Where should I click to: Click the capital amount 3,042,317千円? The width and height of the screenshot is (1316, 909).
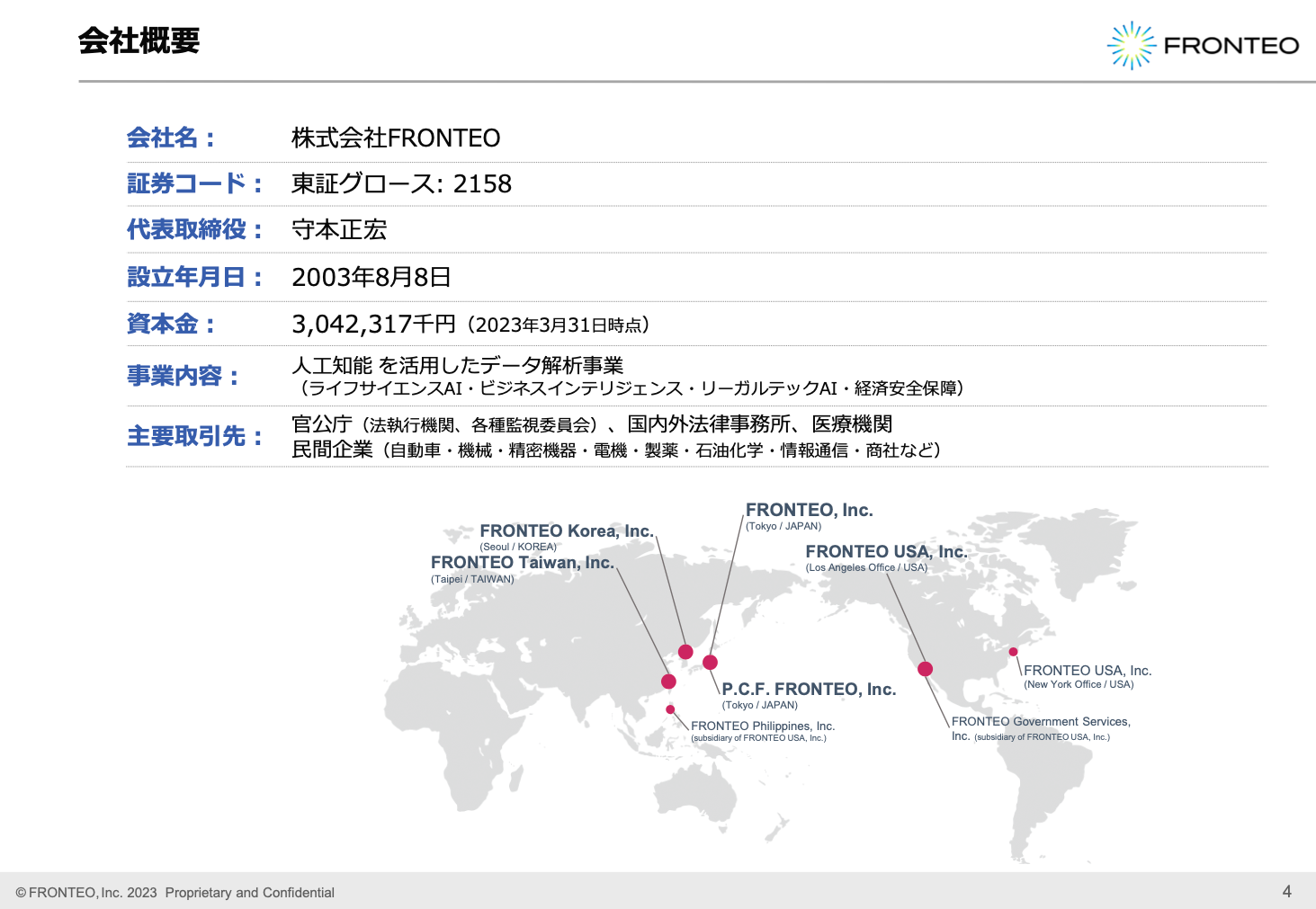[374, 324]
